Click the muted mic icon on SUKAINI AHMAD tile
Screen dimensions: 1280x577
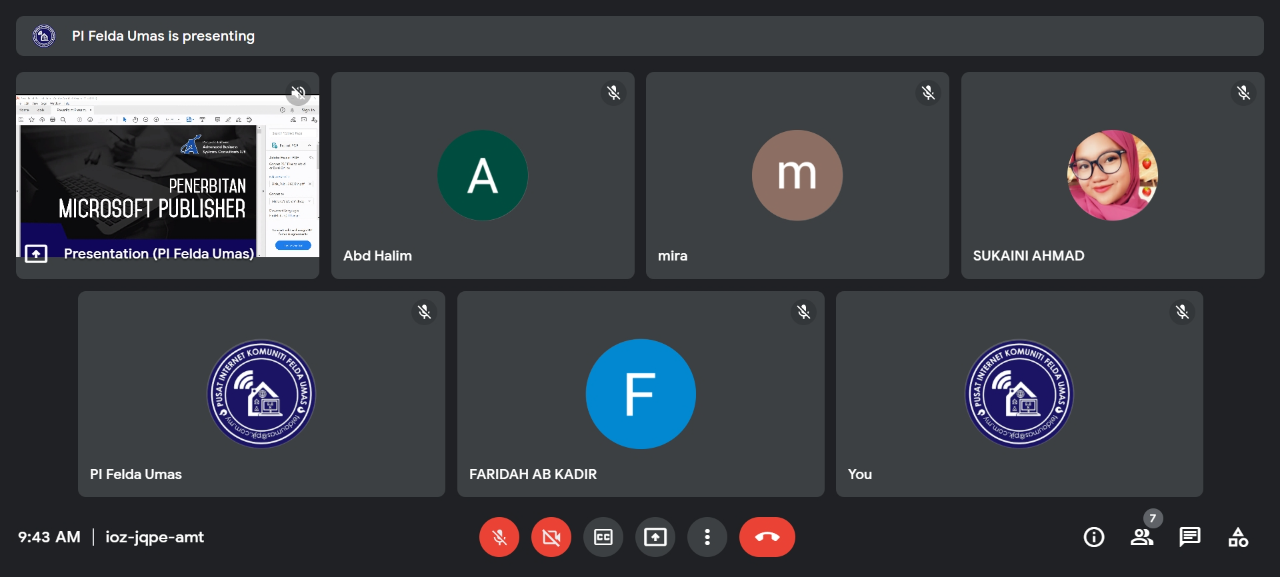(1243, 93)
